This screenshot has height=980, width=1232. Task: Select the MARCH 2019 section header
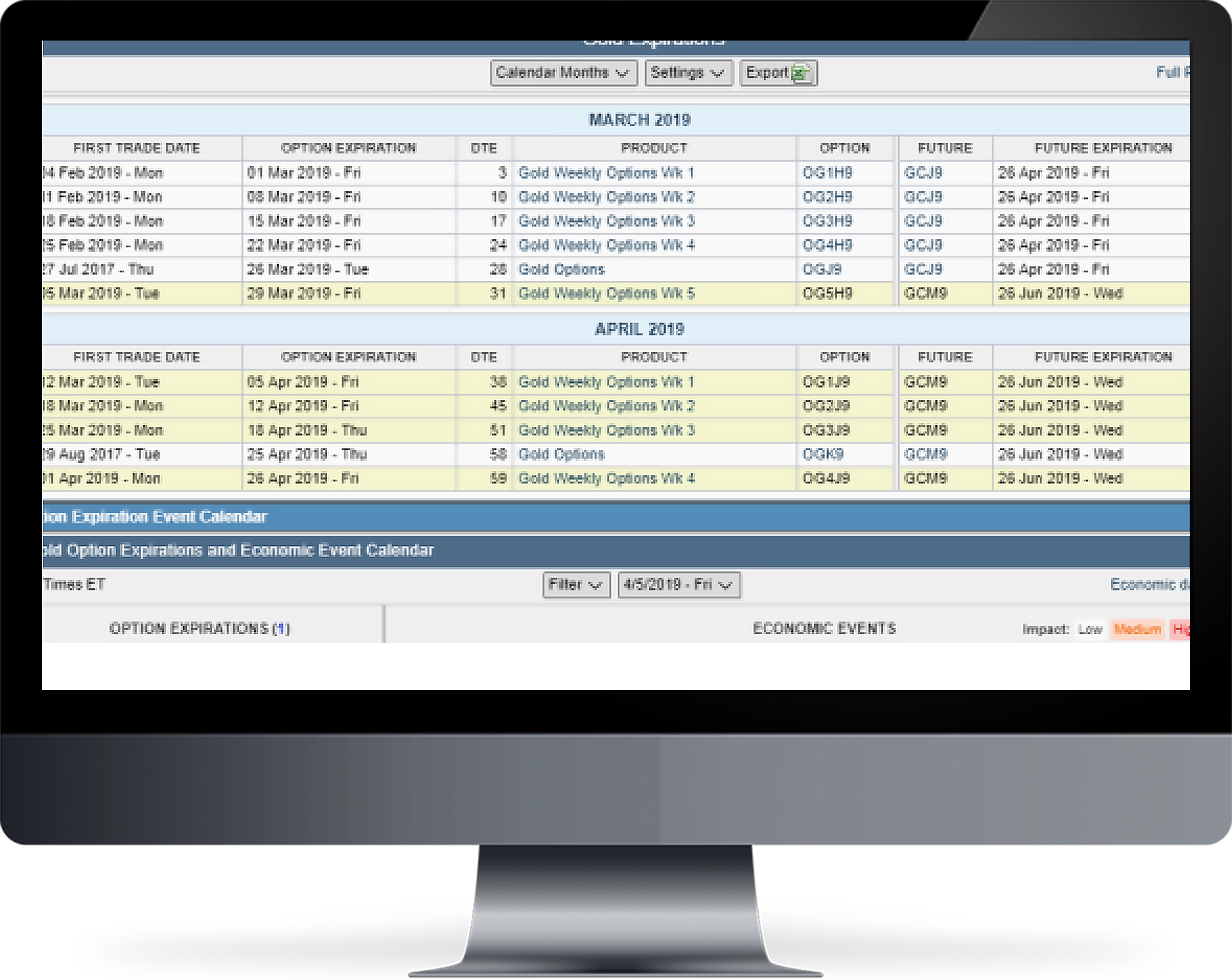[639, 119]
